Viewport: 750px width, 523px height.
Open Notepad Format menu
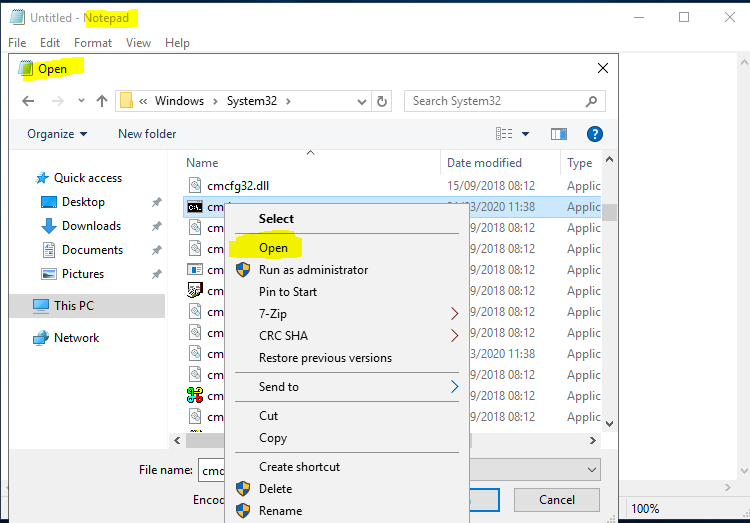click(x=93, y=43)
